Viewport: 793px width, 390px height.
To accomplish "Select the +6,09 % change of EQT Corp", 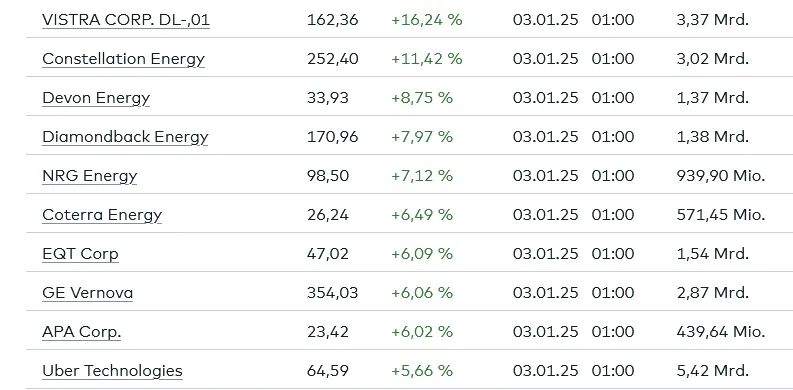I will [x=422, y=253].
